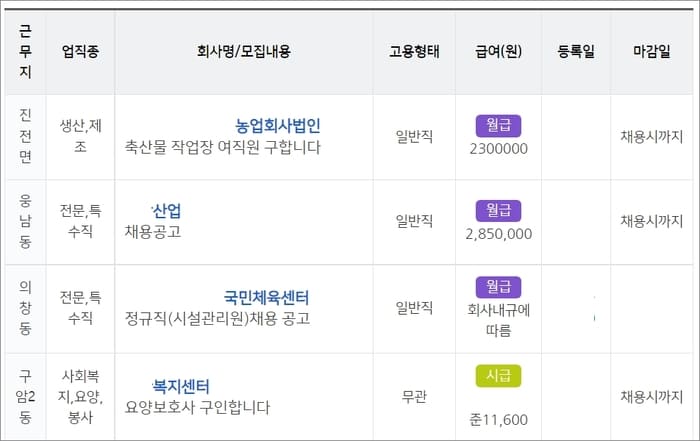
Task: Click the 월급 badge above 2,850,000
Action: pyautogui.click(x=498, y=210)
